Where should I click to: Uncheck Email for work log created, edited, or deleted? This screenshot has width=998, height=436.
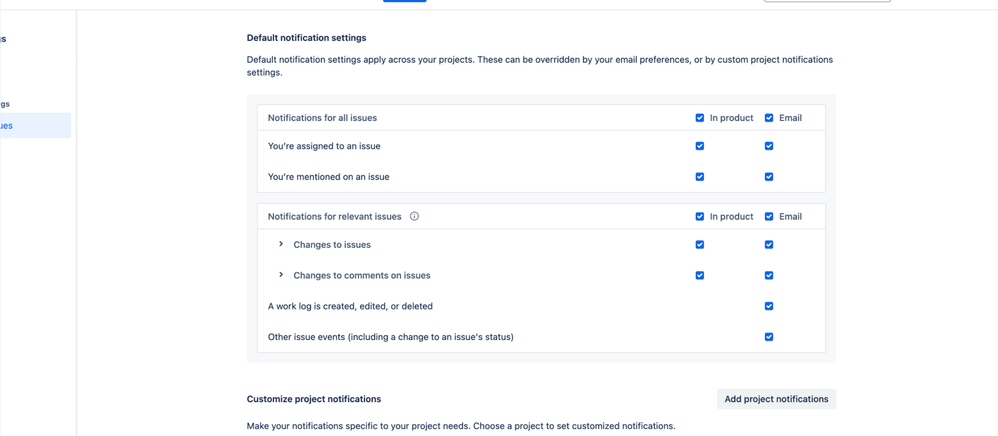tap(769, 306)
